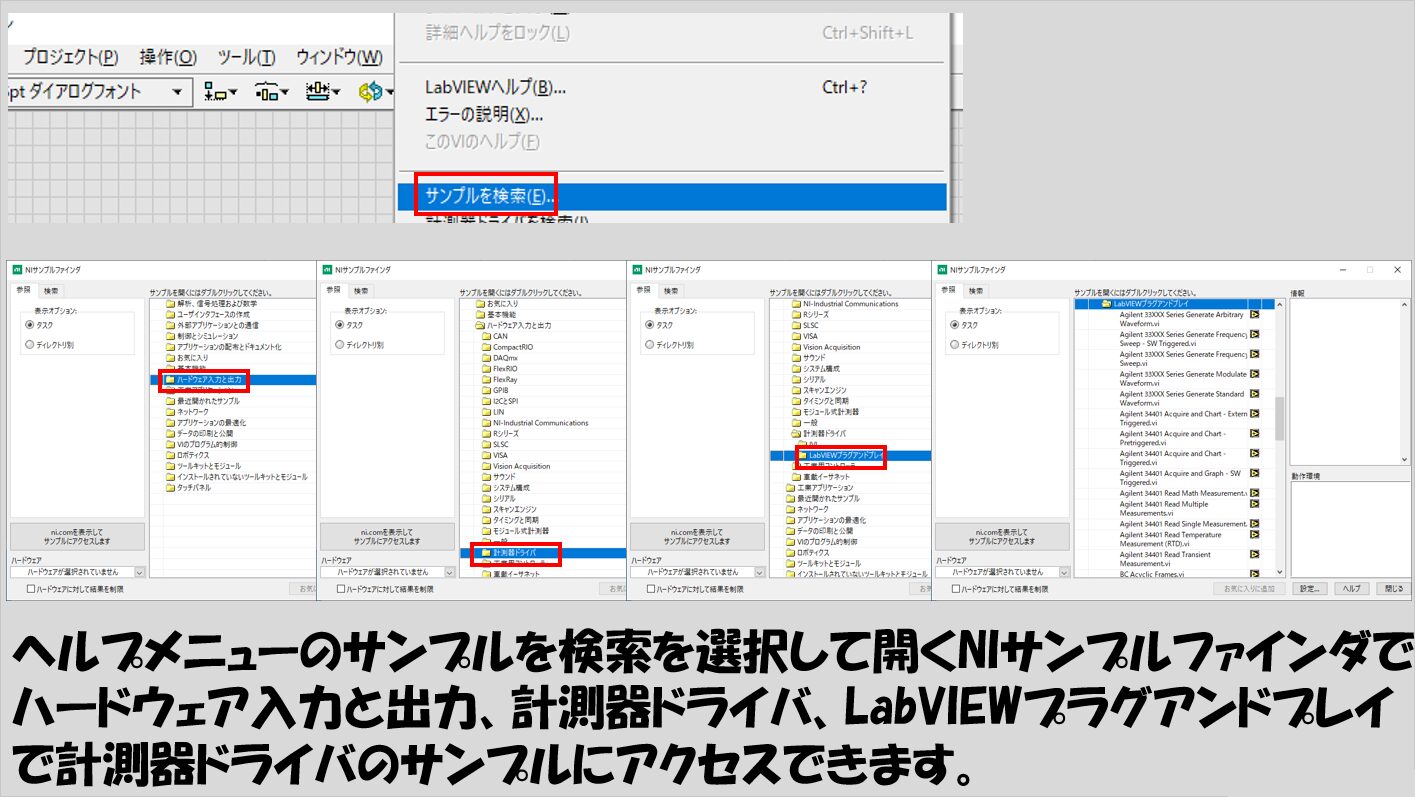The image size is (1415, 797).
Task: Select ディレクトリ別 radio in window with expanded 計測器ドライバ folder
Action: click(x=650, y=345)
